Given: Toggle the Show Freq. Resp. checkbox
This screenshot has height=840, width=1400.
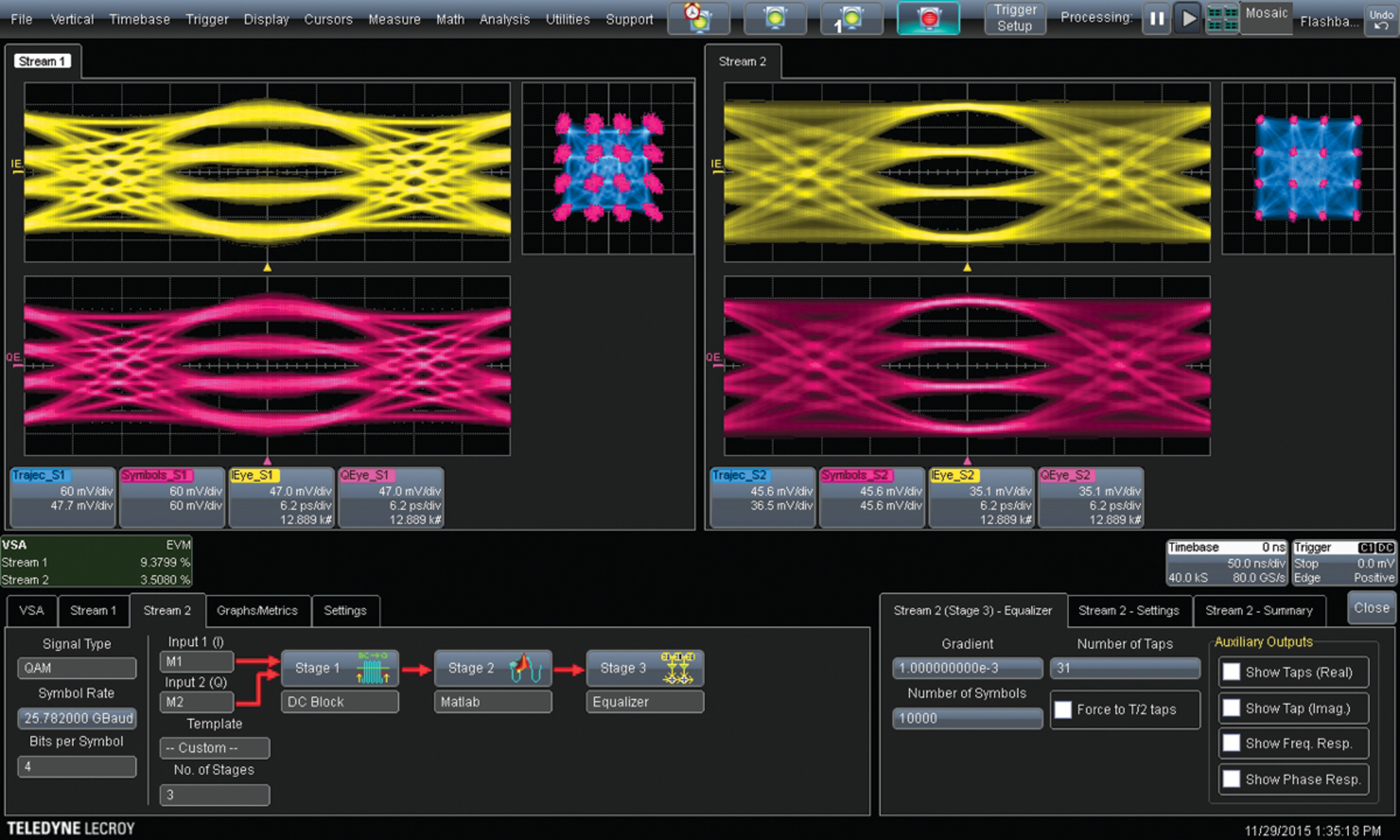Looking at the screenshot, I should [1232, 743].
